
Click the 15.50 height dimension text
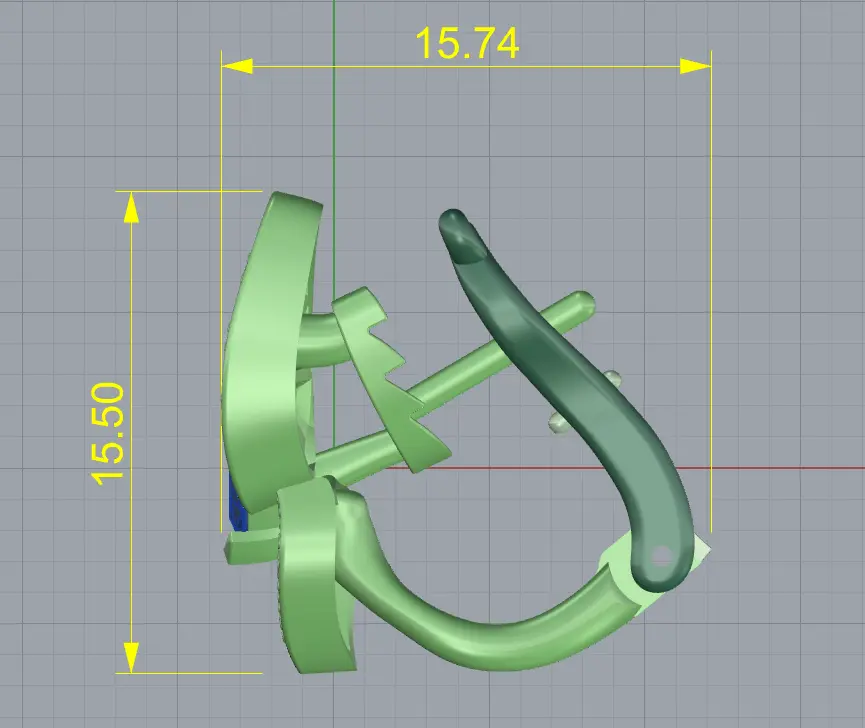click(108, 434)
